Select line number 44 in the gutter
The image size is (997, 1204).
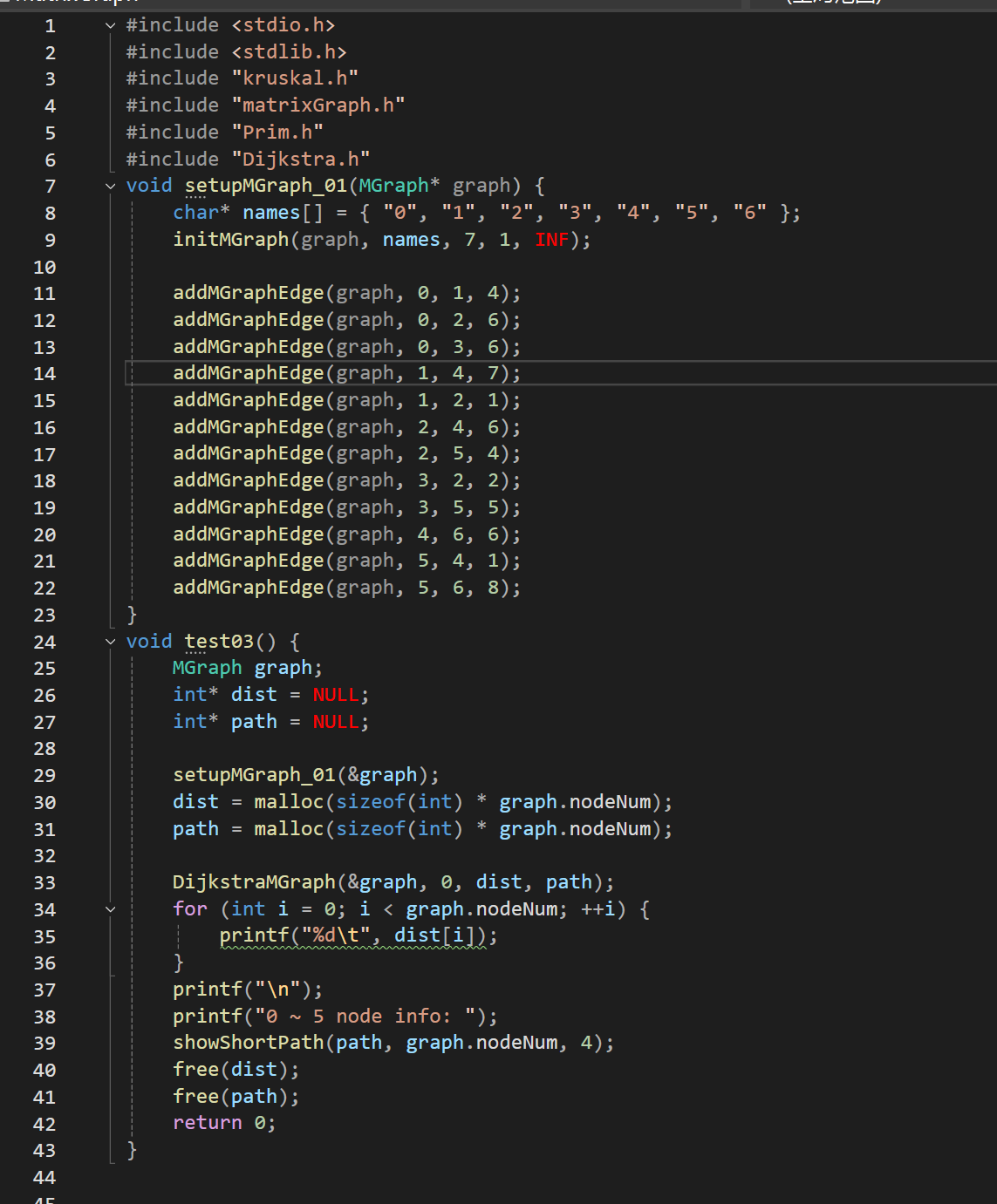point(44,1178)
